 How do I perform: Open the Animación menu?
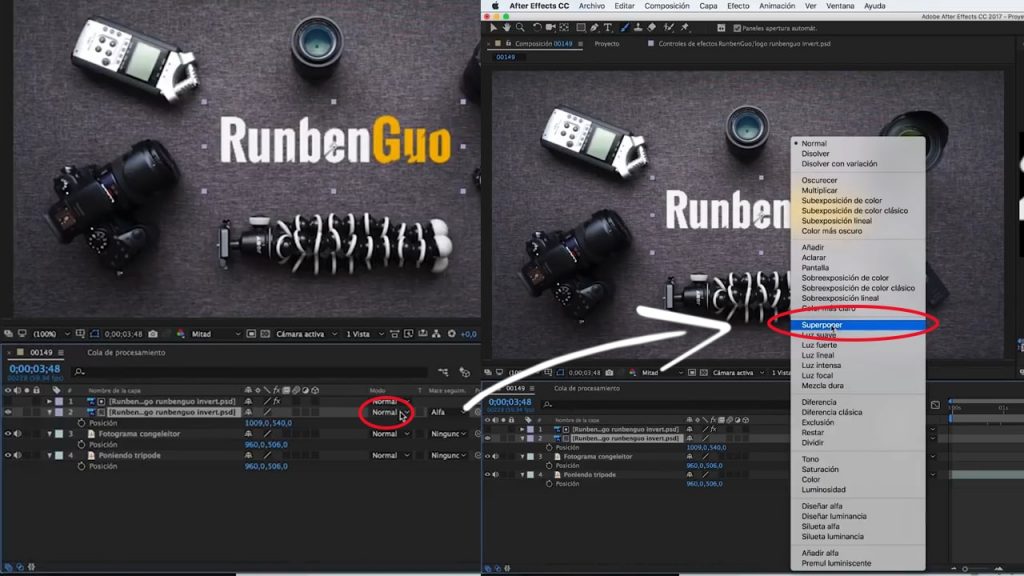pyautogui.click(x=776, y=6)
